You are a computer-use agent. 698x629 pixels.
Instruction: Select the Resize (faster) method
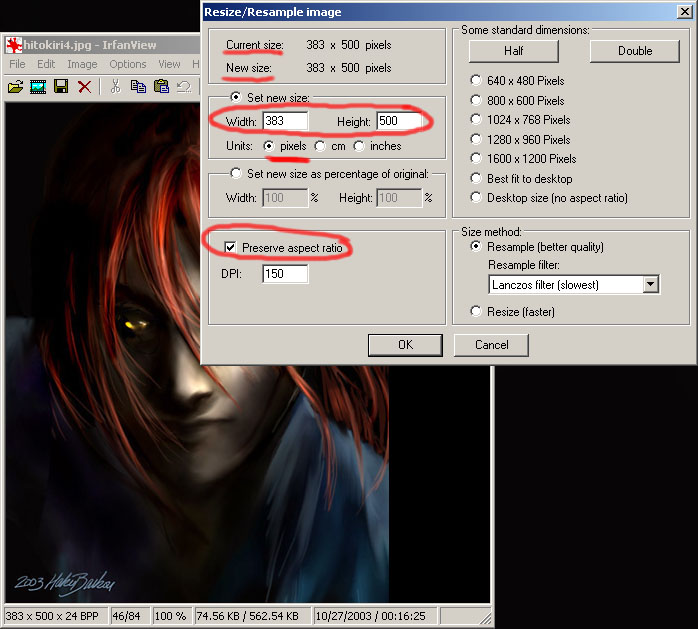476,312
